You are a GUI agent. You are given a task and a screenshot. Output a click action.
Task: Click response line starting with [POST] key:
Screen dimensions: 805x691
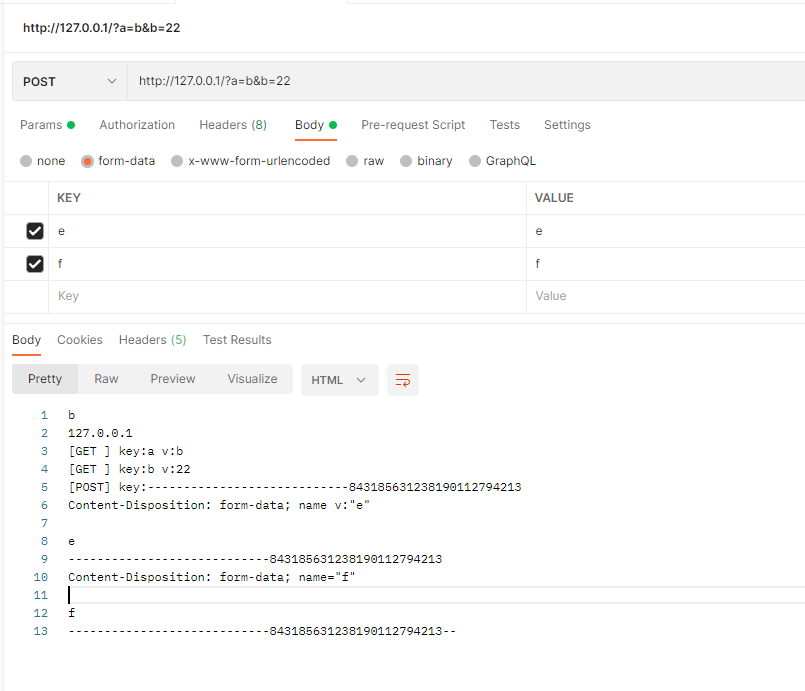click(295, 487)
